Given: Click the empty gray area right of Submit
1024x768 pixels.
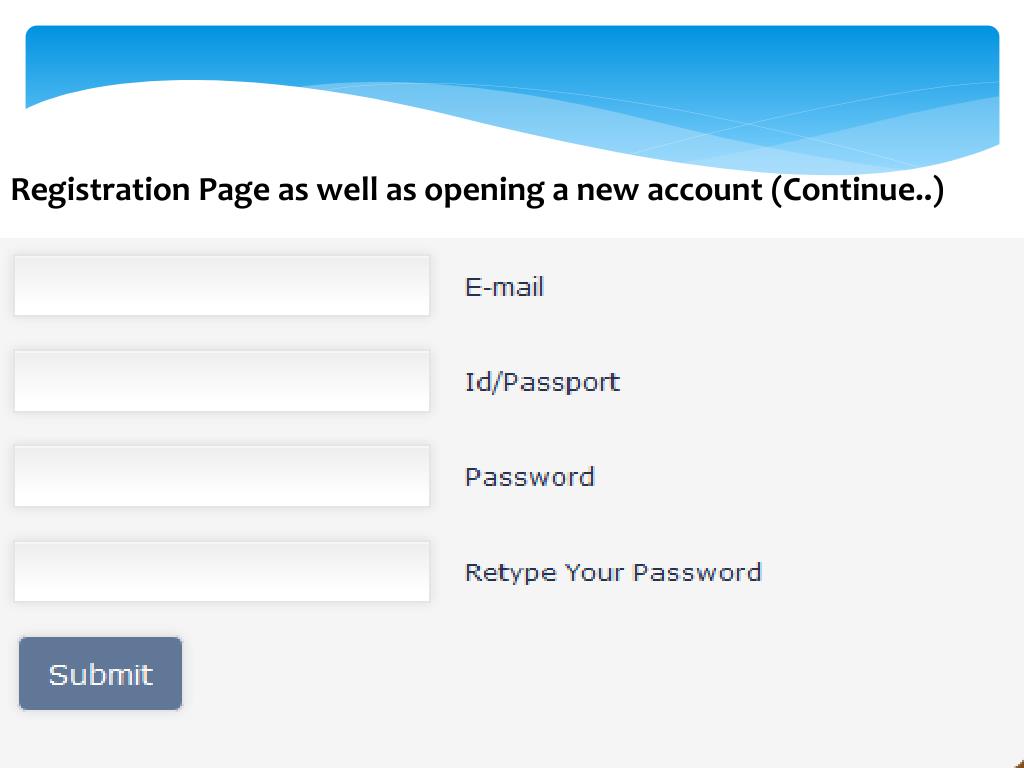Looking at the screenshot, I should pyautogui.click(x=588, y=673).
